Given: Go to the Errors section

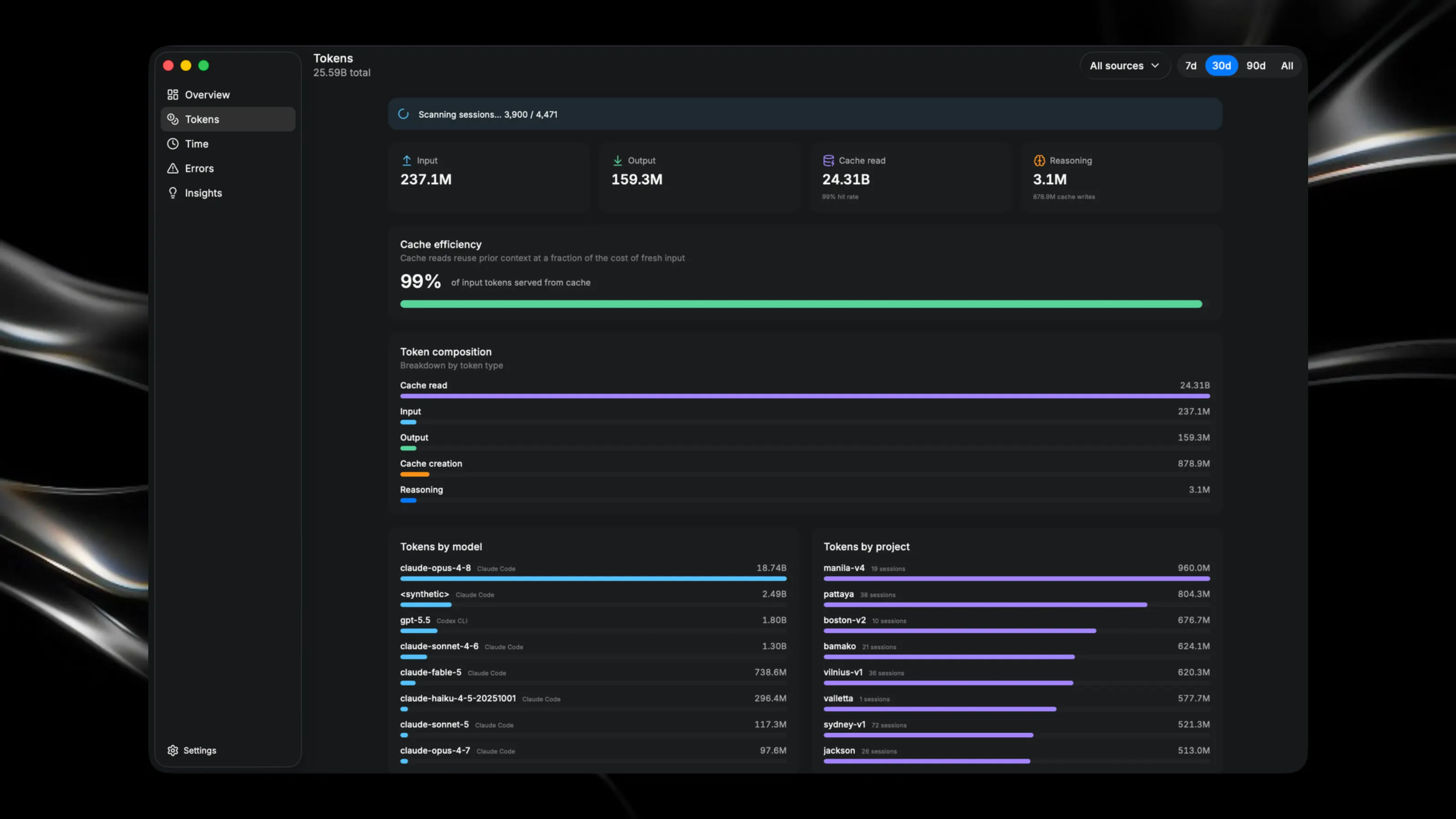Looking at the screenshot, I should tap(228, 168).
